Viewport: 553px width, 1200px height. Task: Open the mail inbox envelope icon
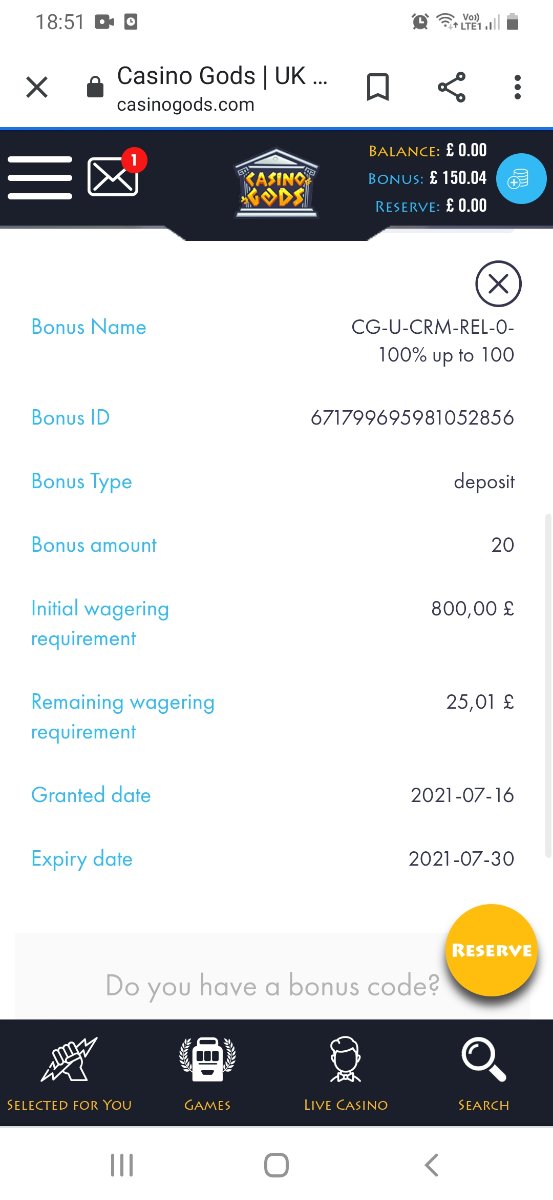113,177
